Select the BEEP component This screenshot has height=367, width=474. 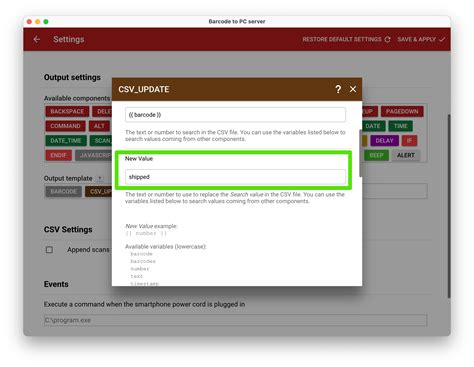pyautogui.click(x=376, y=155)
